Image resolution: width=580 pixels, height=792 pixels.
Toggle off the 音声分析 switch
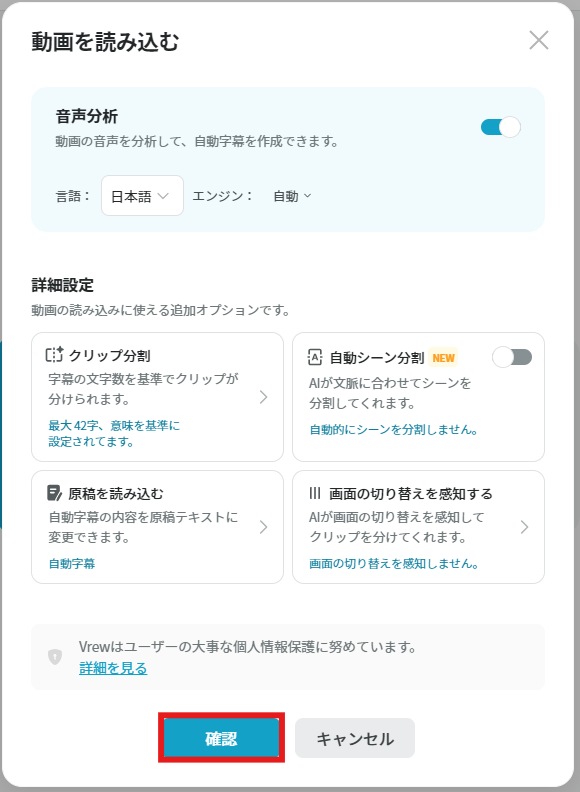500,127
